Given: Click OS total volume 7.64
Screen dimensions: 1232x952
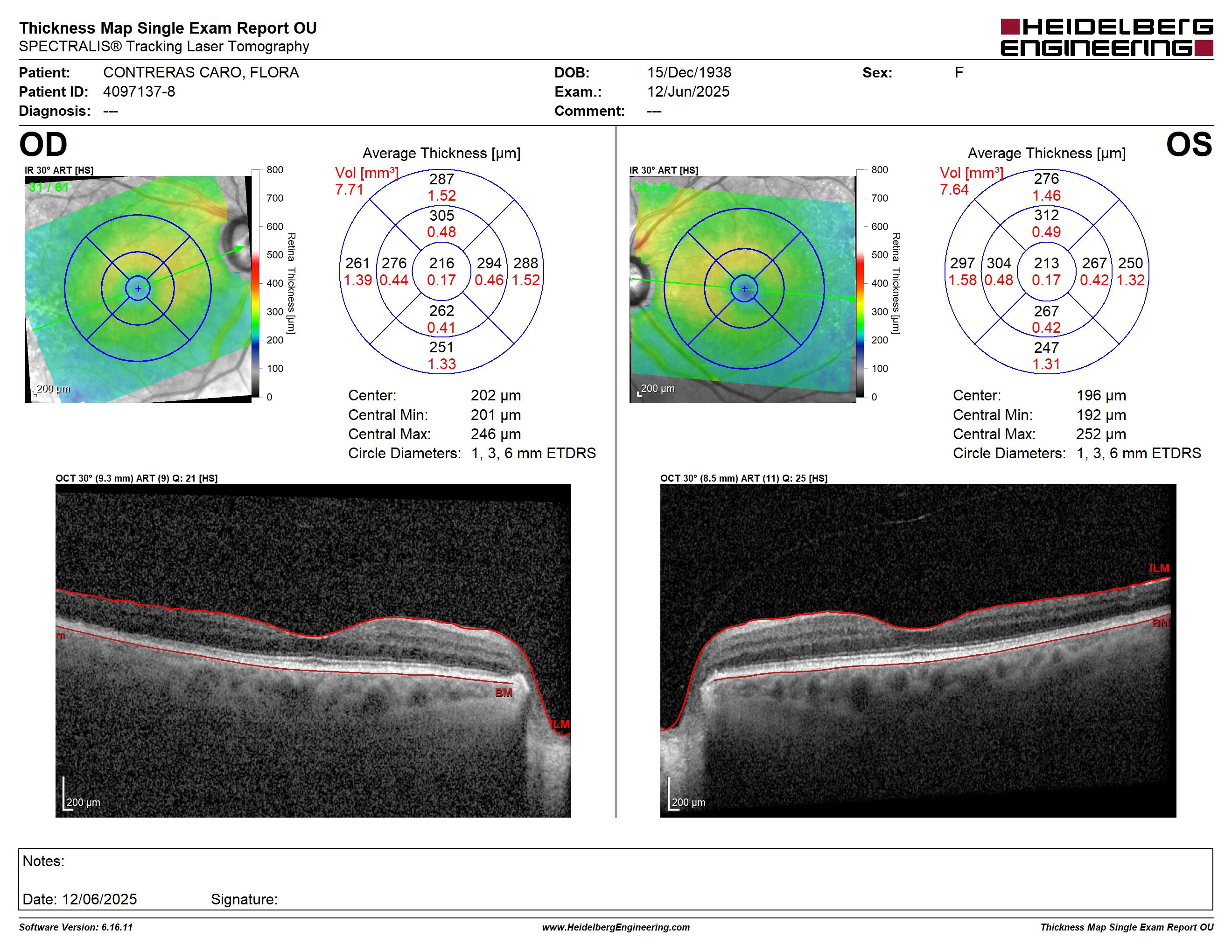Looking at the screenshot, I should tap(954, 189).
